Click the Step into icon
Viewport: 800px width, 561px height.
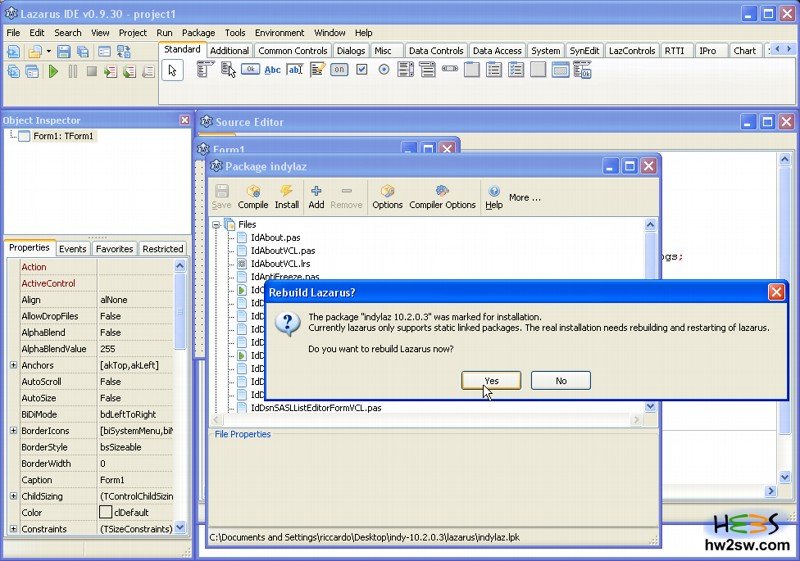(x=111, y=71)
